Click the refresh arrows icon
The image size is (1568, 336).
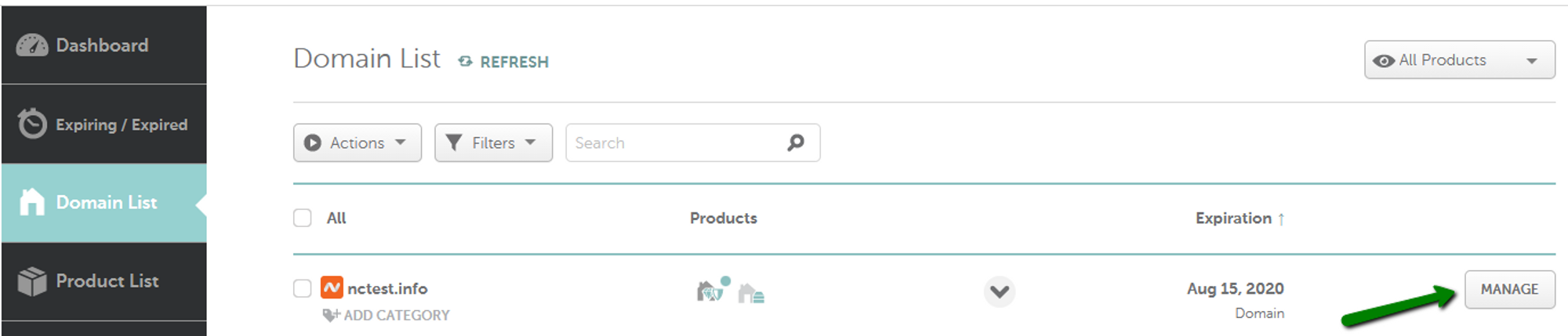tap(466, 61)
